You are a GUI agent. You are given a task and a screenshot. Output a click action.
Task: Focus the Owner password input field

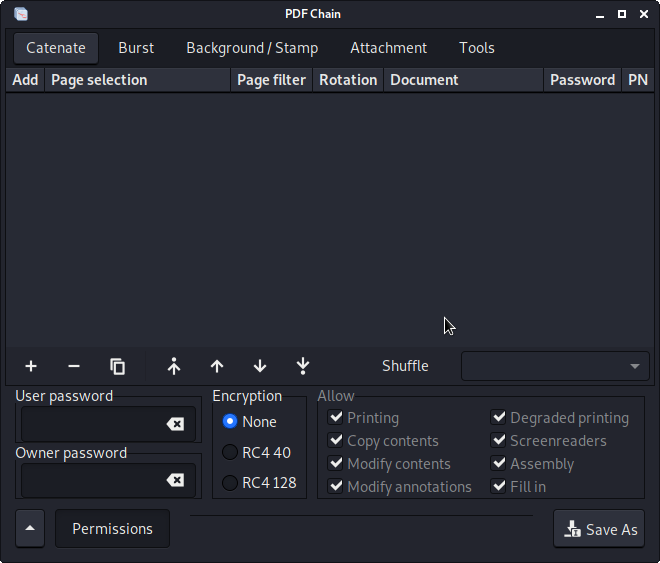click(108, 480)
